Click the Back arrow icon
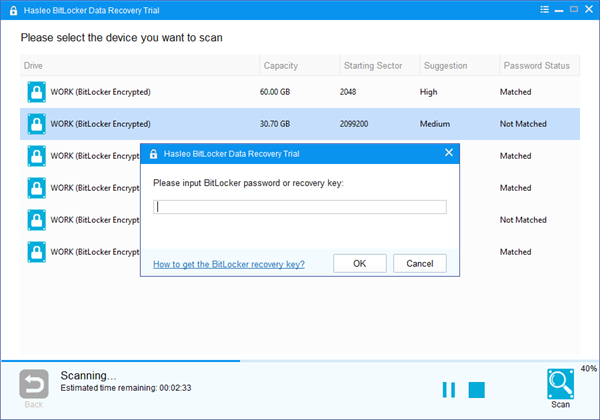Viewport: 600px width, 420px height. point(33,384)
